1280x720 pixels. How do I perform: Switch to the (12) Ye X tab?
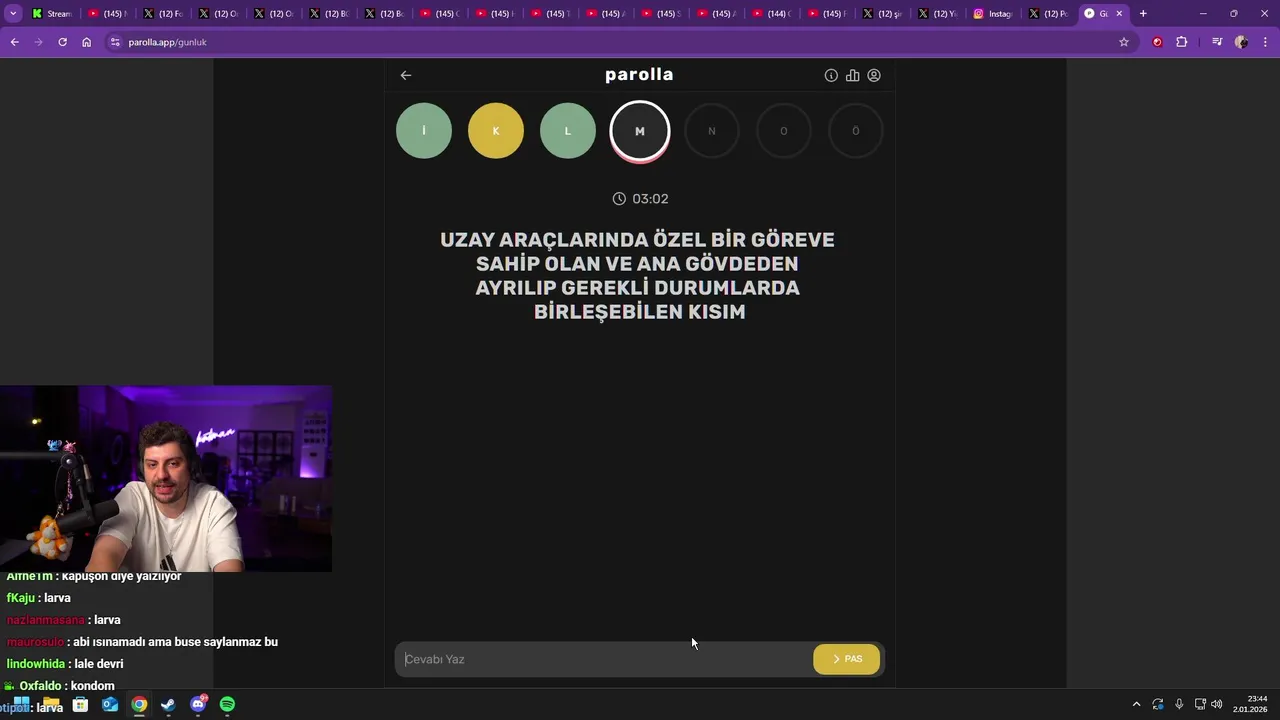pyautogui.click(x=937, y=14)
